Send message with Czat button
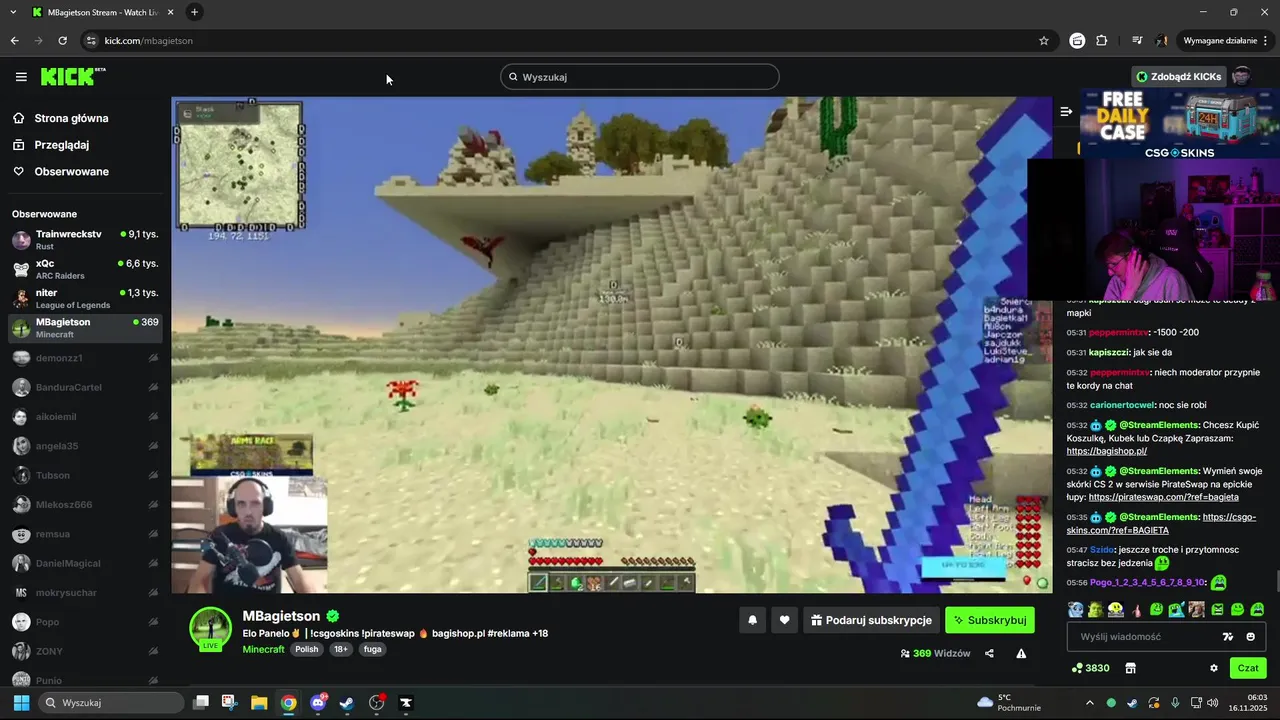The image size is (1280, 720). tap(1248, 668)
